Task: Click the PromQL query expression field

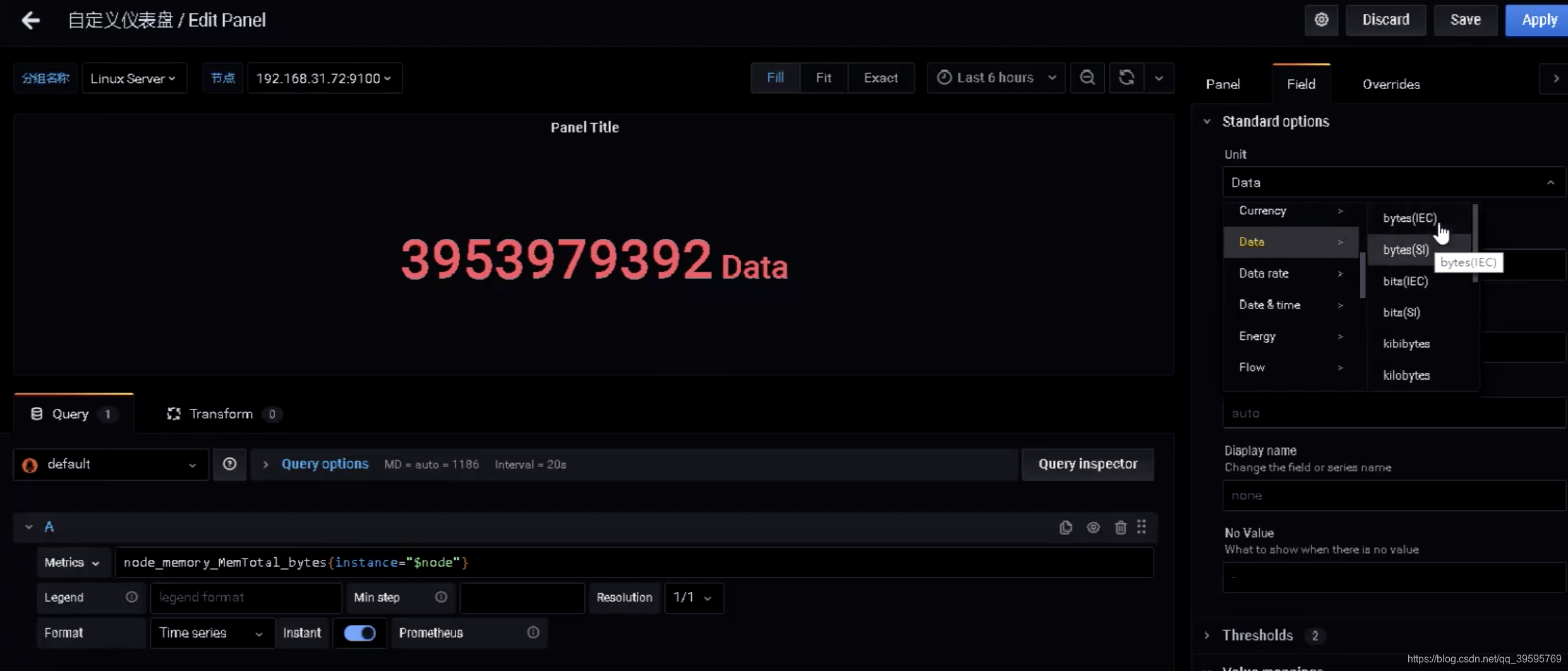Action: point(634,562)
